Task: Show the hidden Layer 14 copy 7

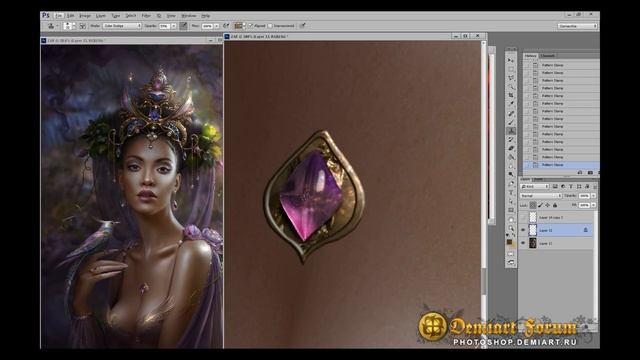Action: coord(523,218)
